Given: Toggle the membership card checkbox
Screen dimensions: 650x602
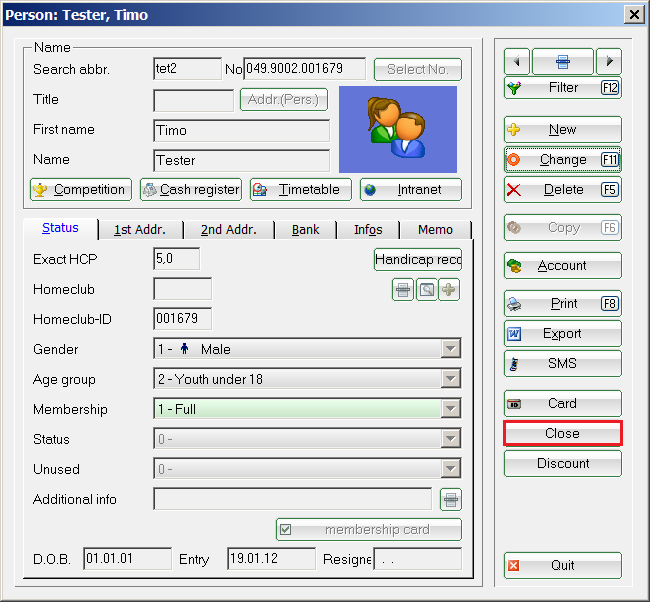Looking at the screenshot, I should pos(286,529).
